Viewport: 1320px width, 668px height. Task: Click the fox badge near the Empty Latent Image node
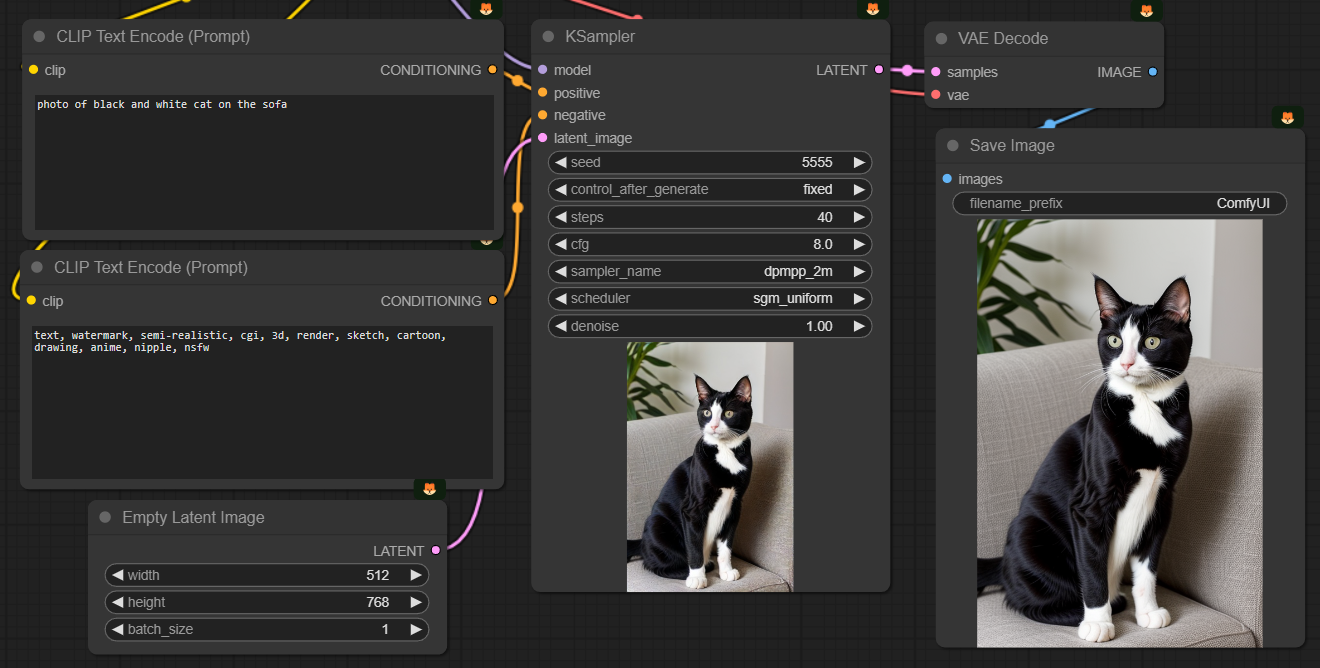point(429,489)
